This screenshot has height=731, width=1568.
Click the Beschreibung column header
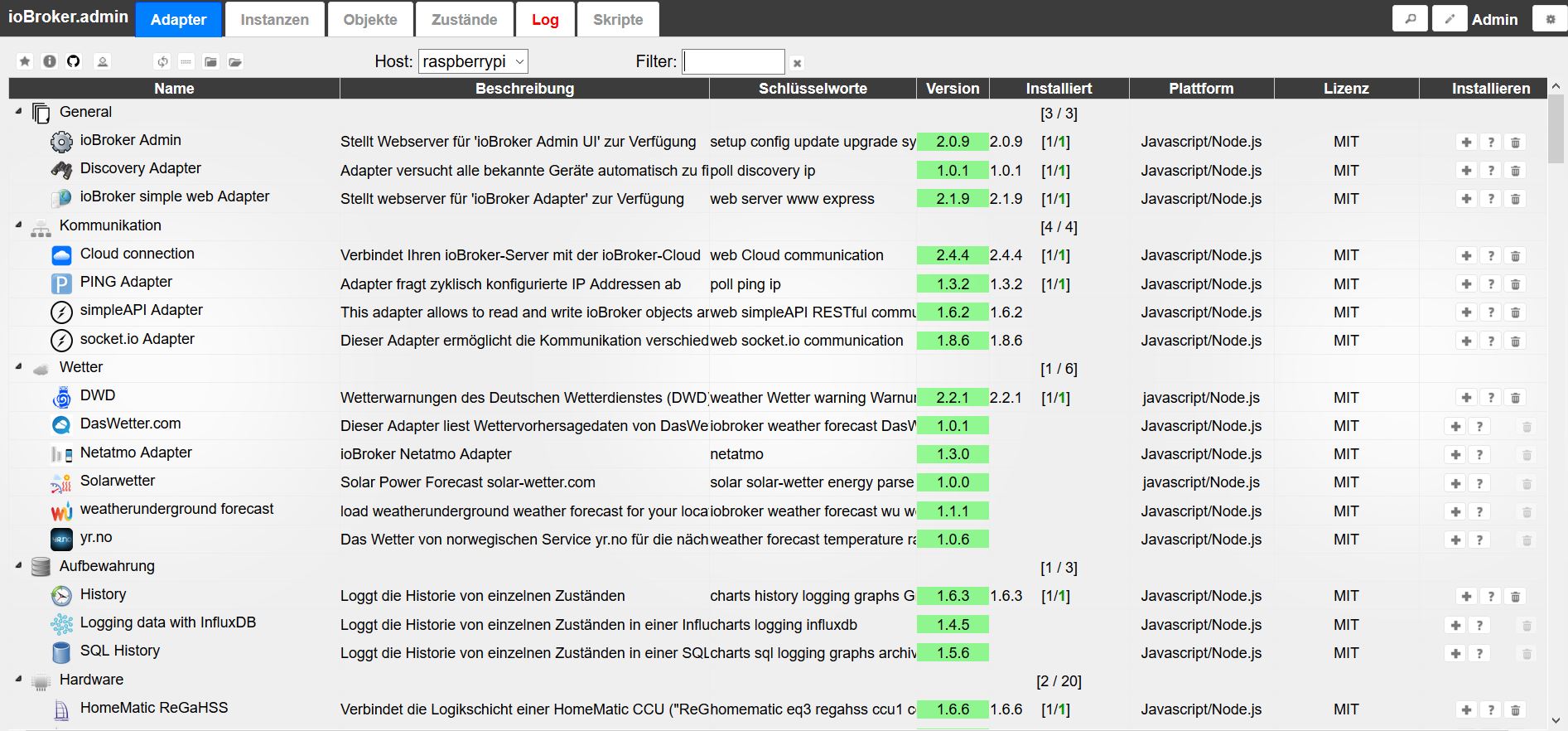click(x=524, y=88)
